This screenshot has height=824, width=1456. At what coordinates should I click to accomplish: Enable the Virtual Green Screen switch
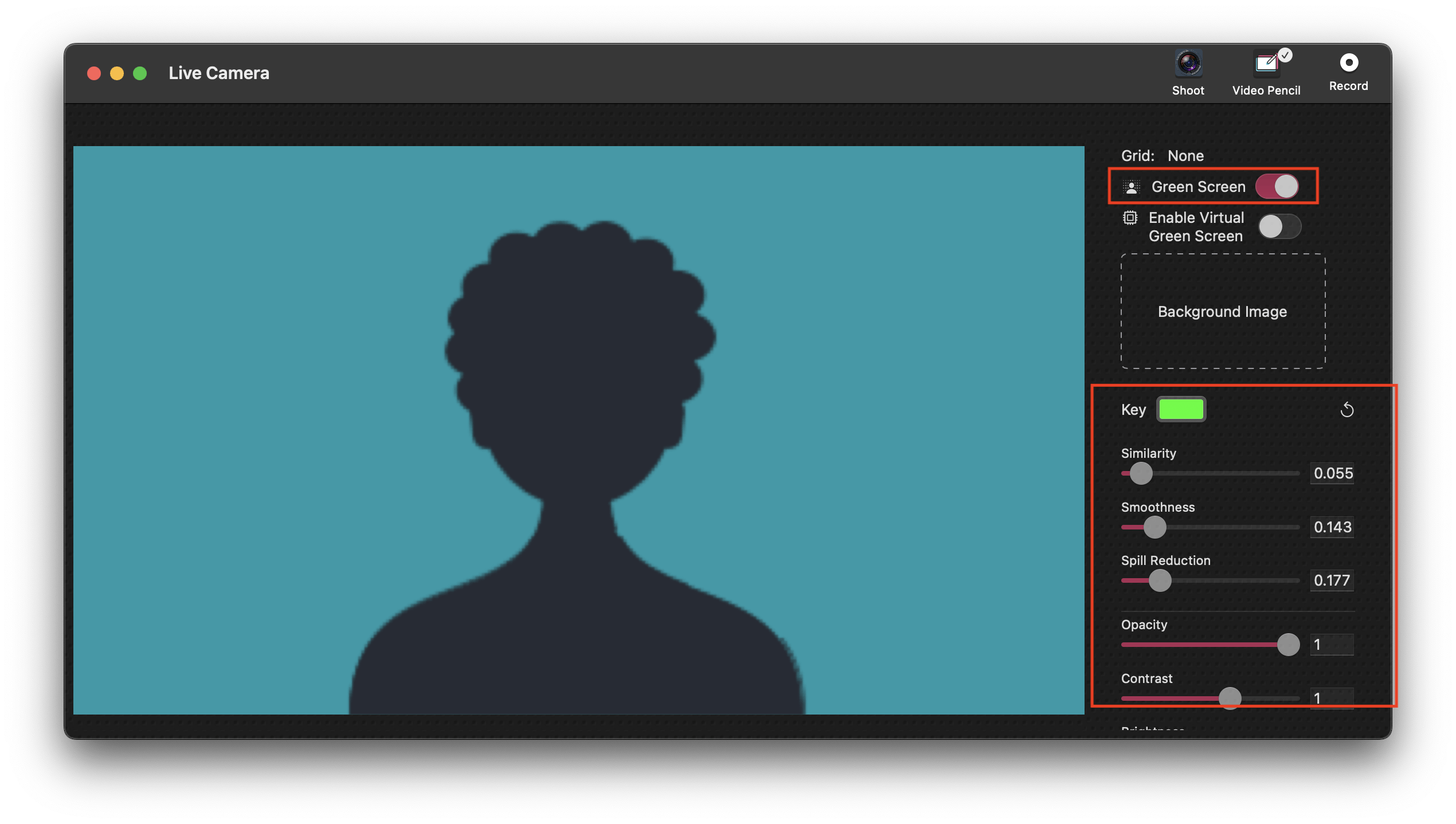pyautogui.click(x=1279, y=226)
